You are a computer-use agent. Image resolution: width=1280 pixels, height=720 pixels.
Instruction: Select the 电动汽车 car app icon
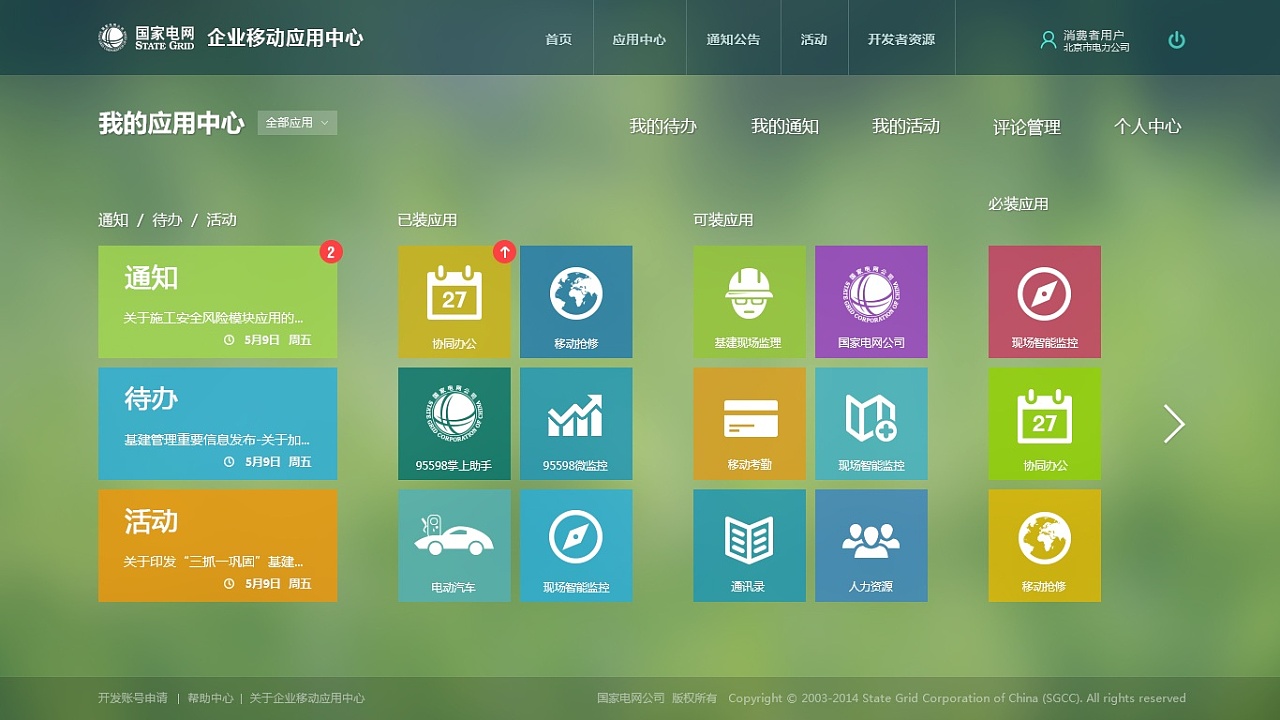455,545
